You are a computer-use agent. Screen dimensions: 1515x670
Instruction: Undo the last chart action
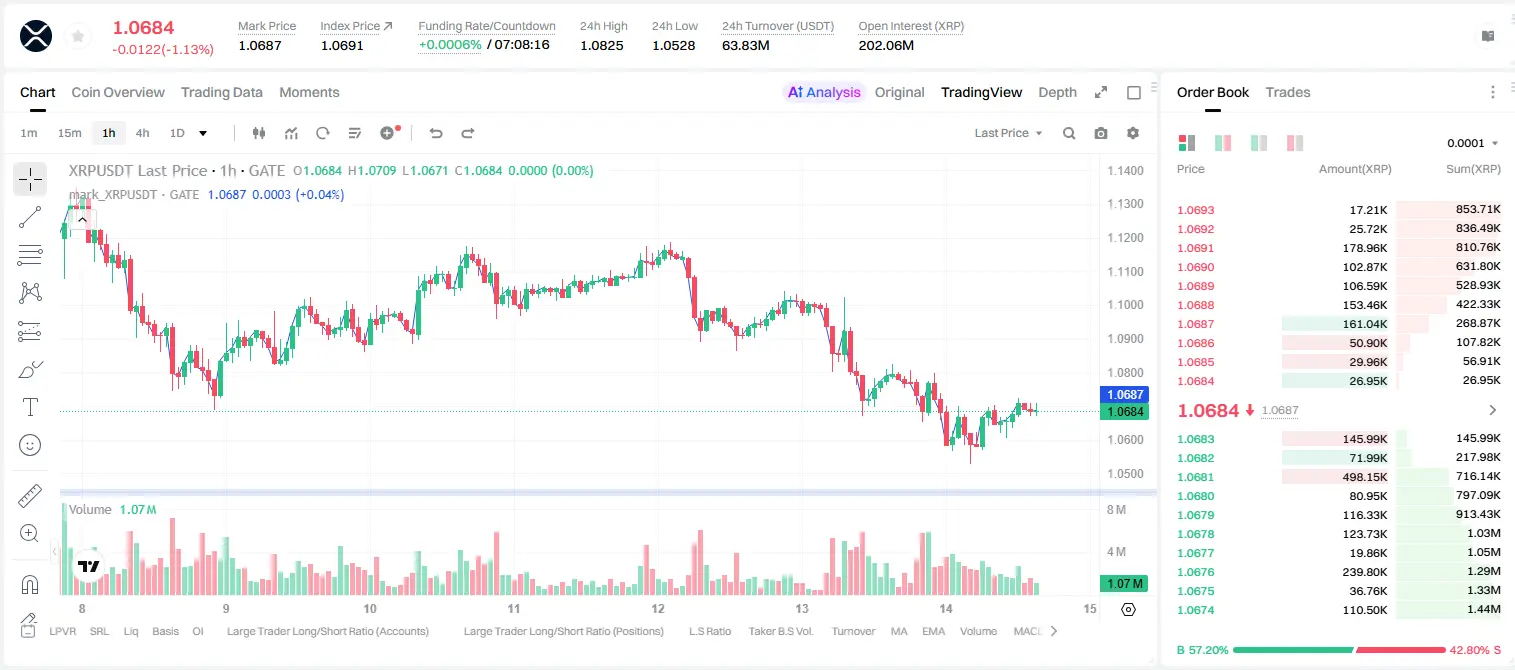pyautogui.click(x=436, y=133)
